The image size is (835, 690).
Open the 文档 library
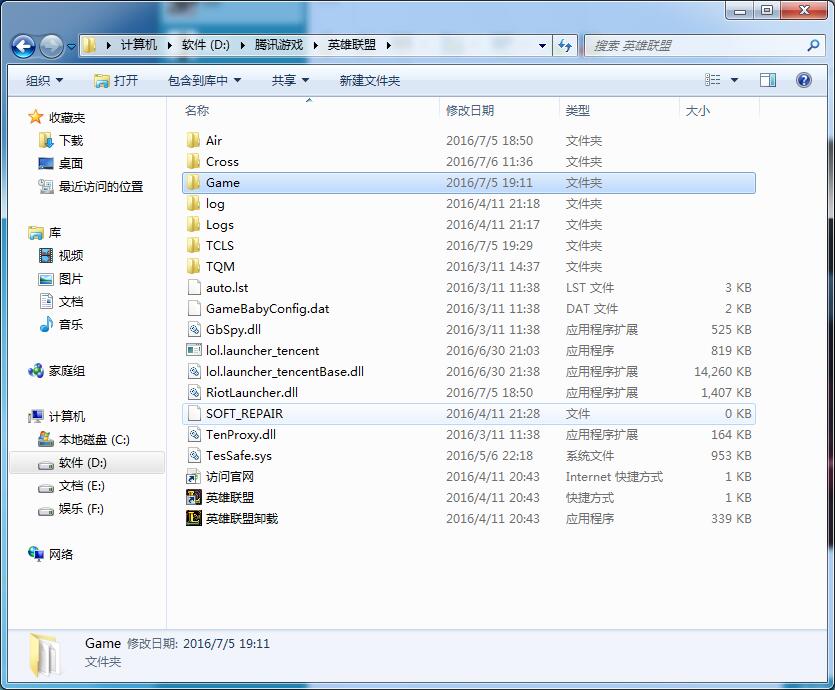71,301
